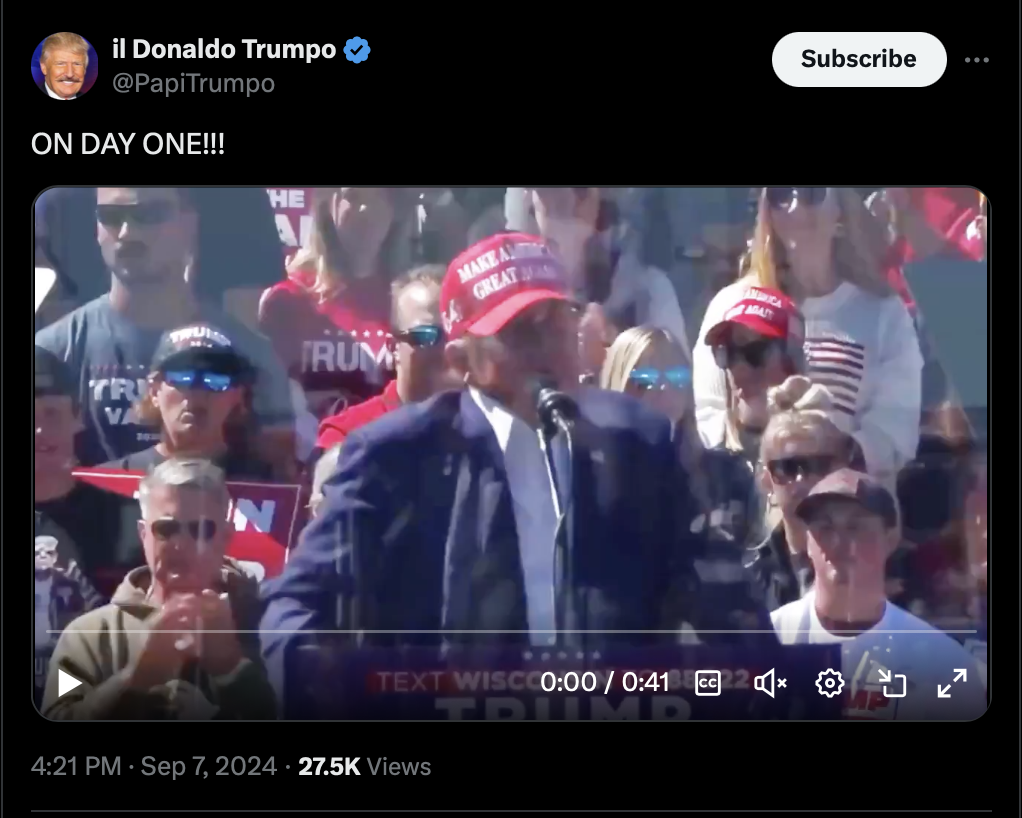Toggle closed captions CC icon

[708, 683]
